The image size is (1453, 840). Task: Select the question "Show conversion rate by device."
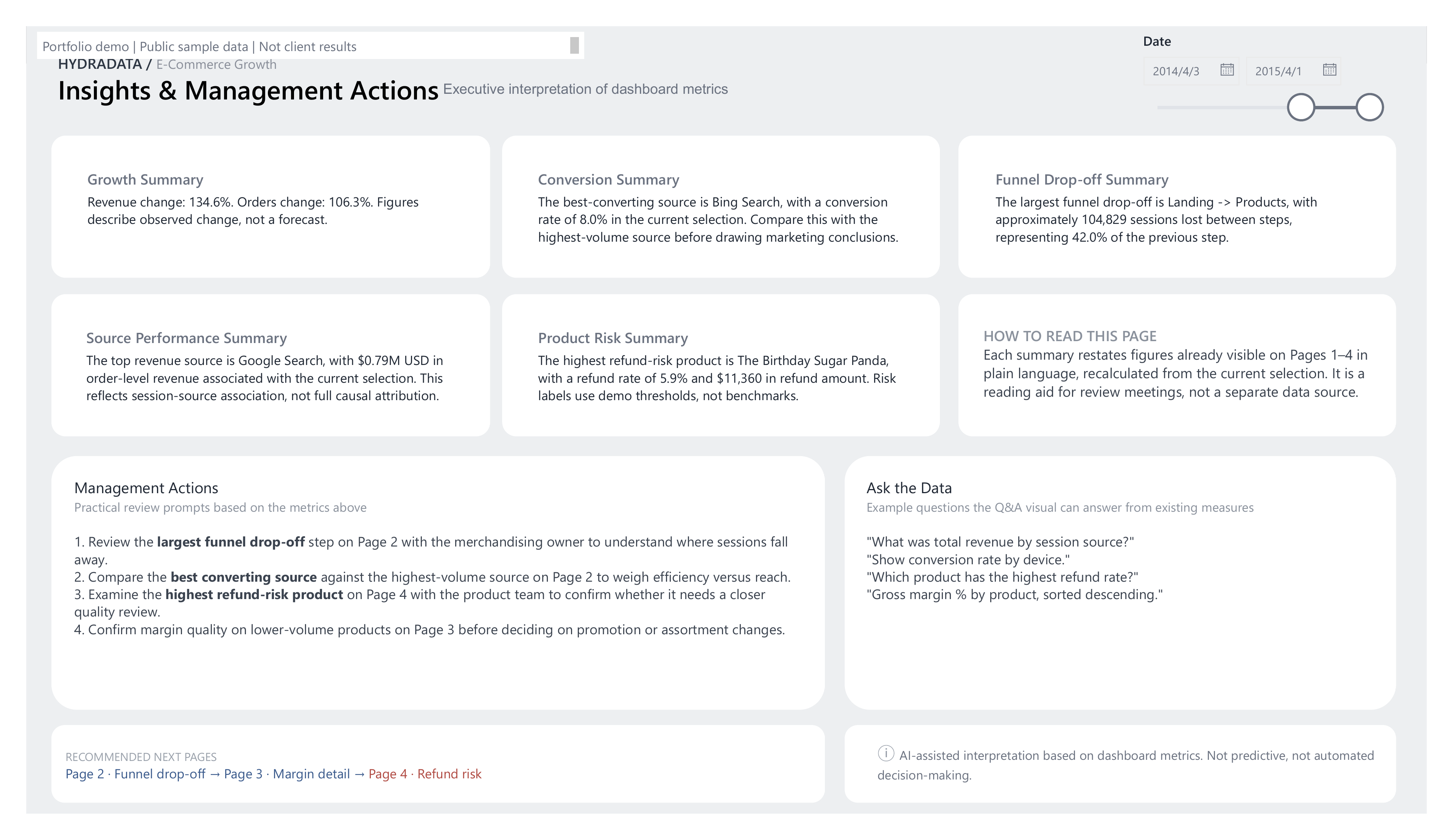click(968, 559)
